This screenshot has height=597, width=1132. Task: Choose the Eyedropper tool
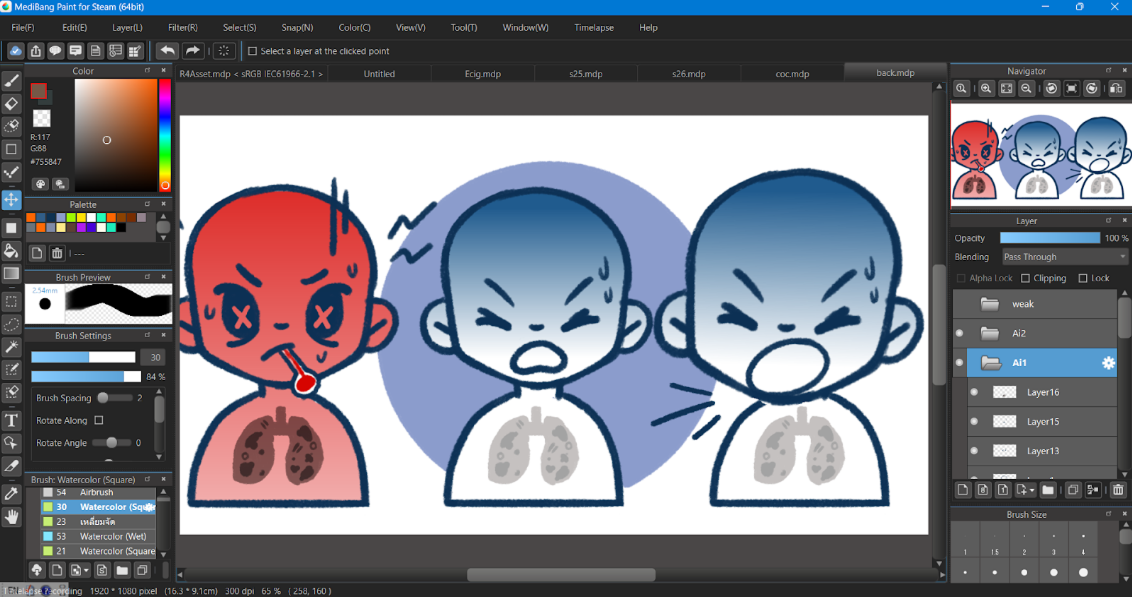[12, 493]
